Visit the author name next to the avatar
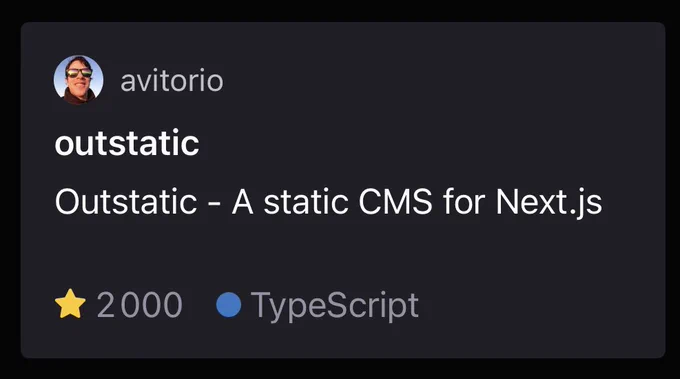Image resolution: width=680 pixels, height=379 pixels. click(172, 81)
